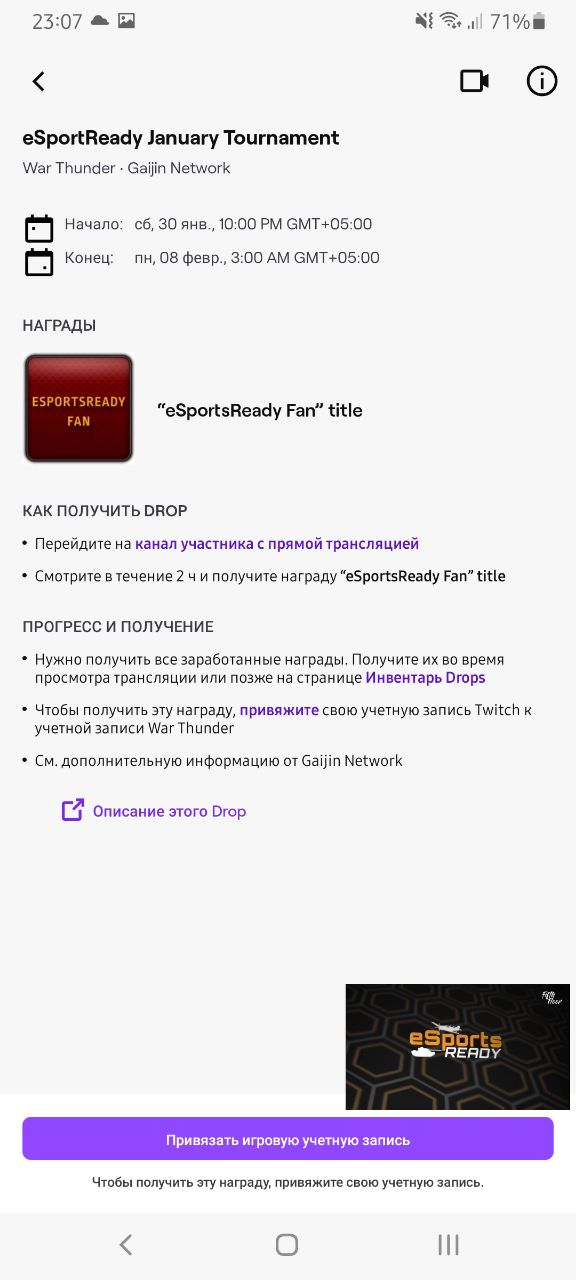
Task: Tap the Android back navigation button
Action: tap(126, 1244)
